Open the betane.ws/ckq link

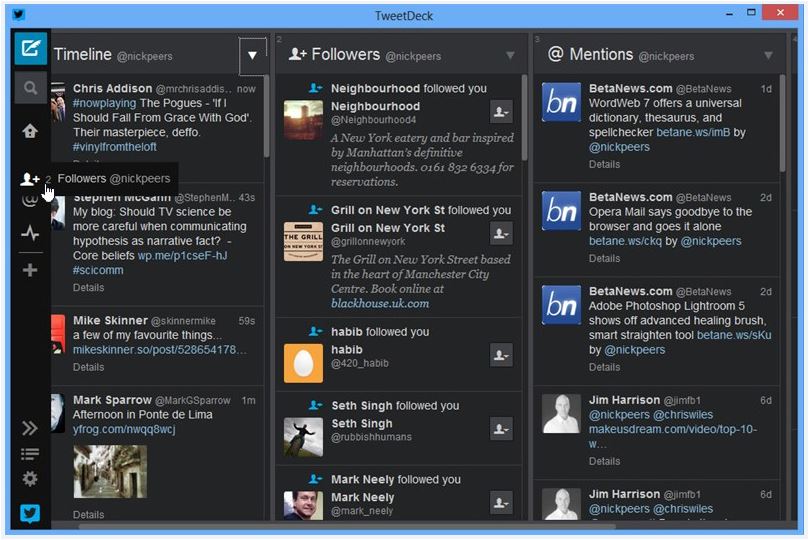(x=625, y=241)
